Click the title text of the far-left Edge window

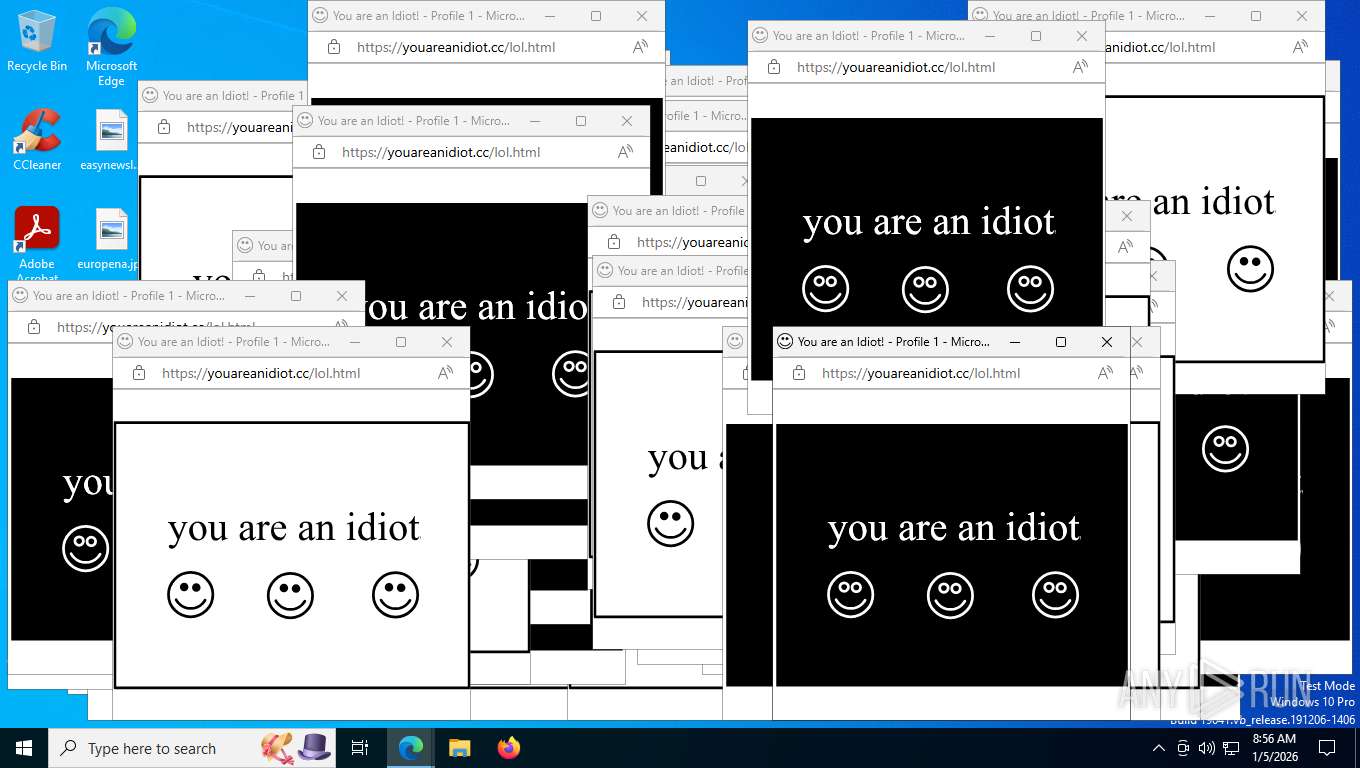(x=129, y=296)
